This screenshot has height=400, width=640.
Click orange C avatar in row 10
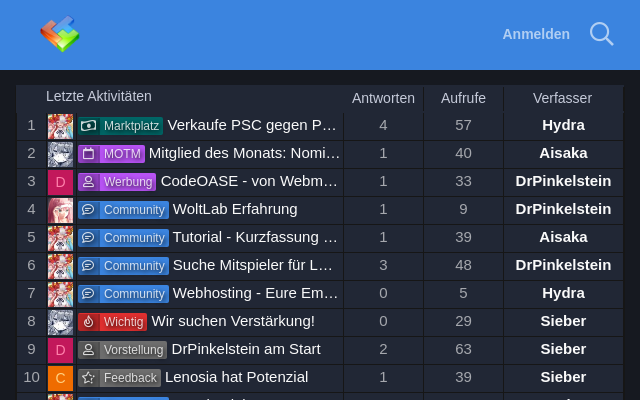(60, 378)
